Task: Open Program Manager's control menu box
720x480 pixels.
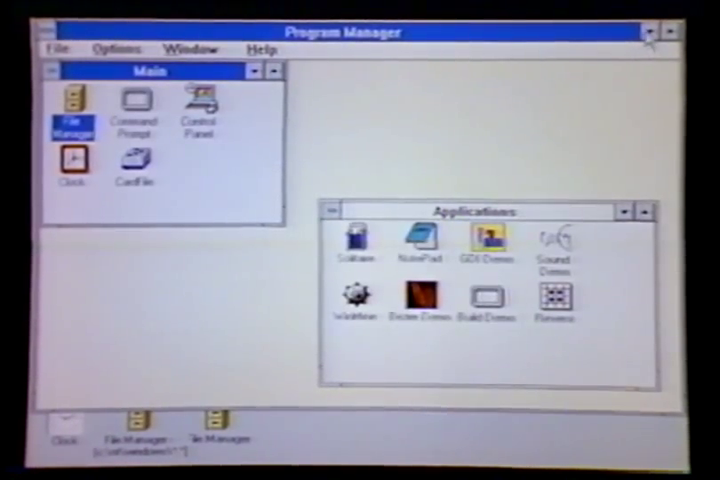Action: 46,32
